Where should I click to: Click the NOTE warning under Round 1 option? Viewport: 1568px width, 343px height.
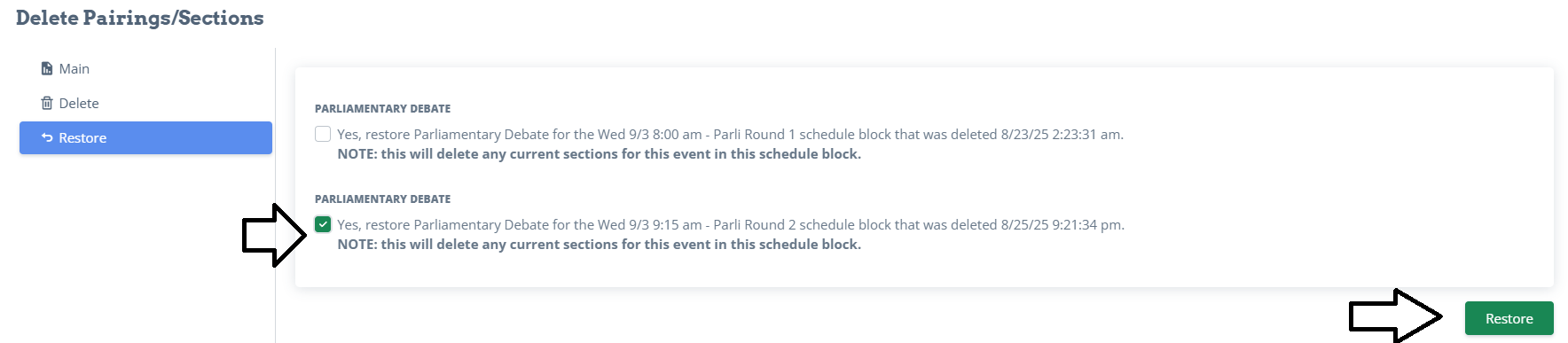599,153
